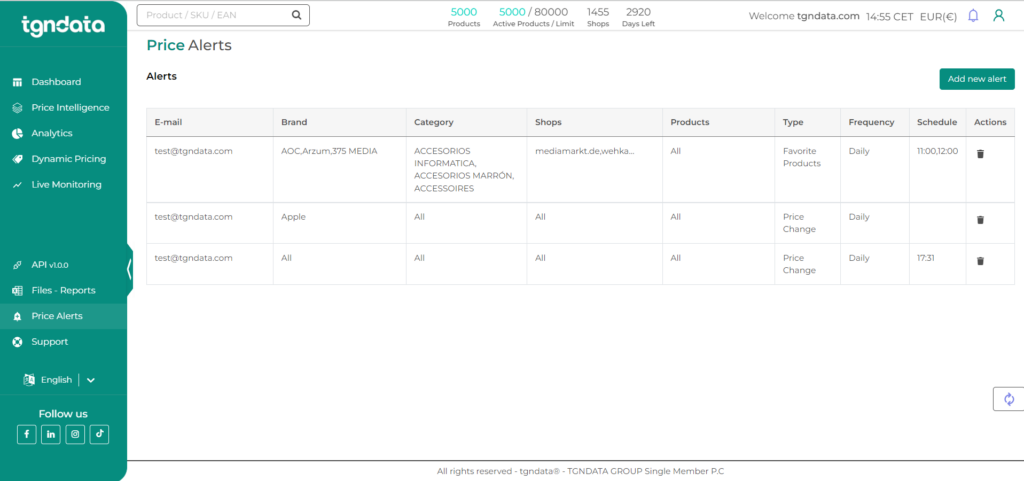The width and height of the screenshot is (1024, 481).
Task: Expand the English language dropdown
Action: coord(91,380)
